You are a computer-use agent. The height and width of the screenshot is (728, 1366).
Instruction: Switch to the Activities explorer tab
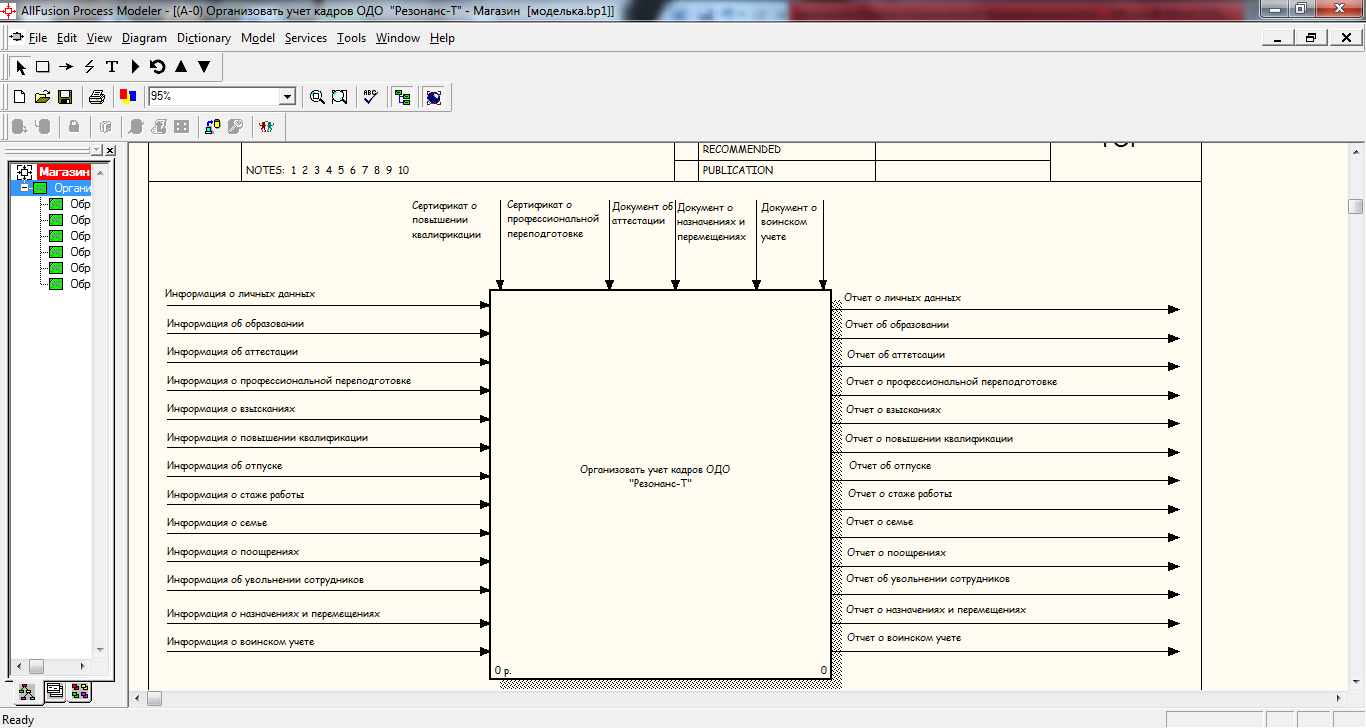(x=26, y=690)
